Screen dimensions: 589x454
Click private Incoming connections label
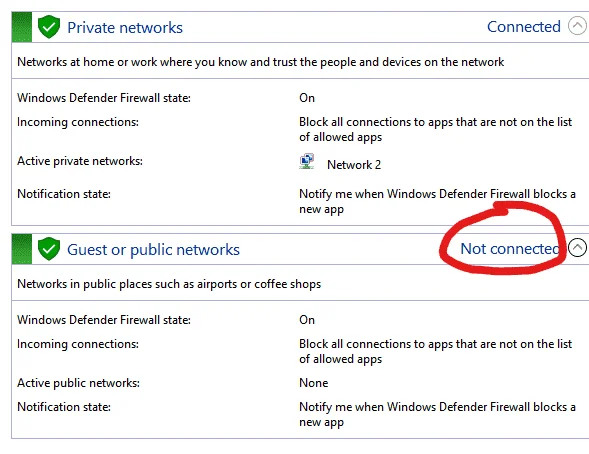(x=78, y=122)
